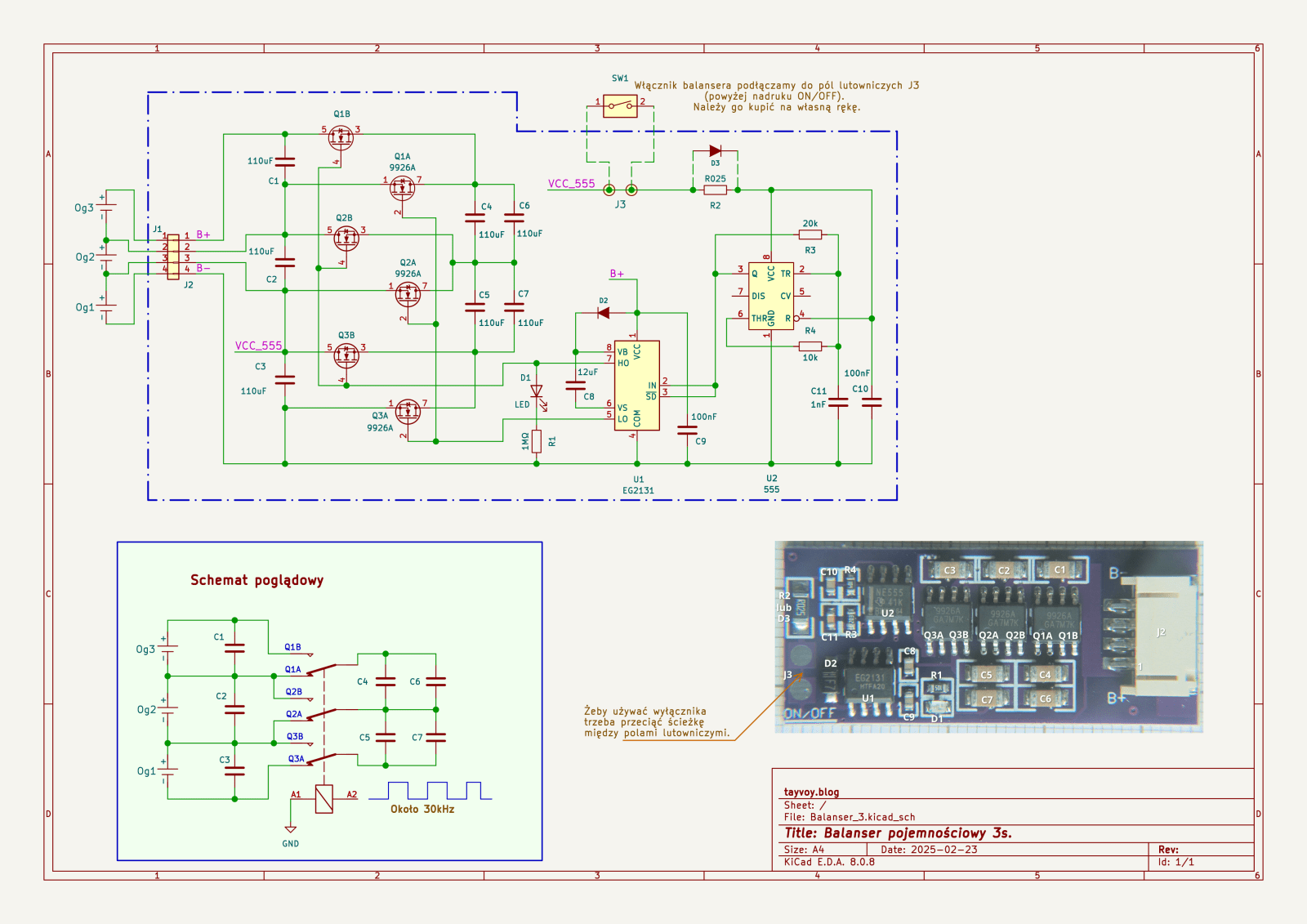Click the R2 resistor symbol labeled R025

coord(715,190)
